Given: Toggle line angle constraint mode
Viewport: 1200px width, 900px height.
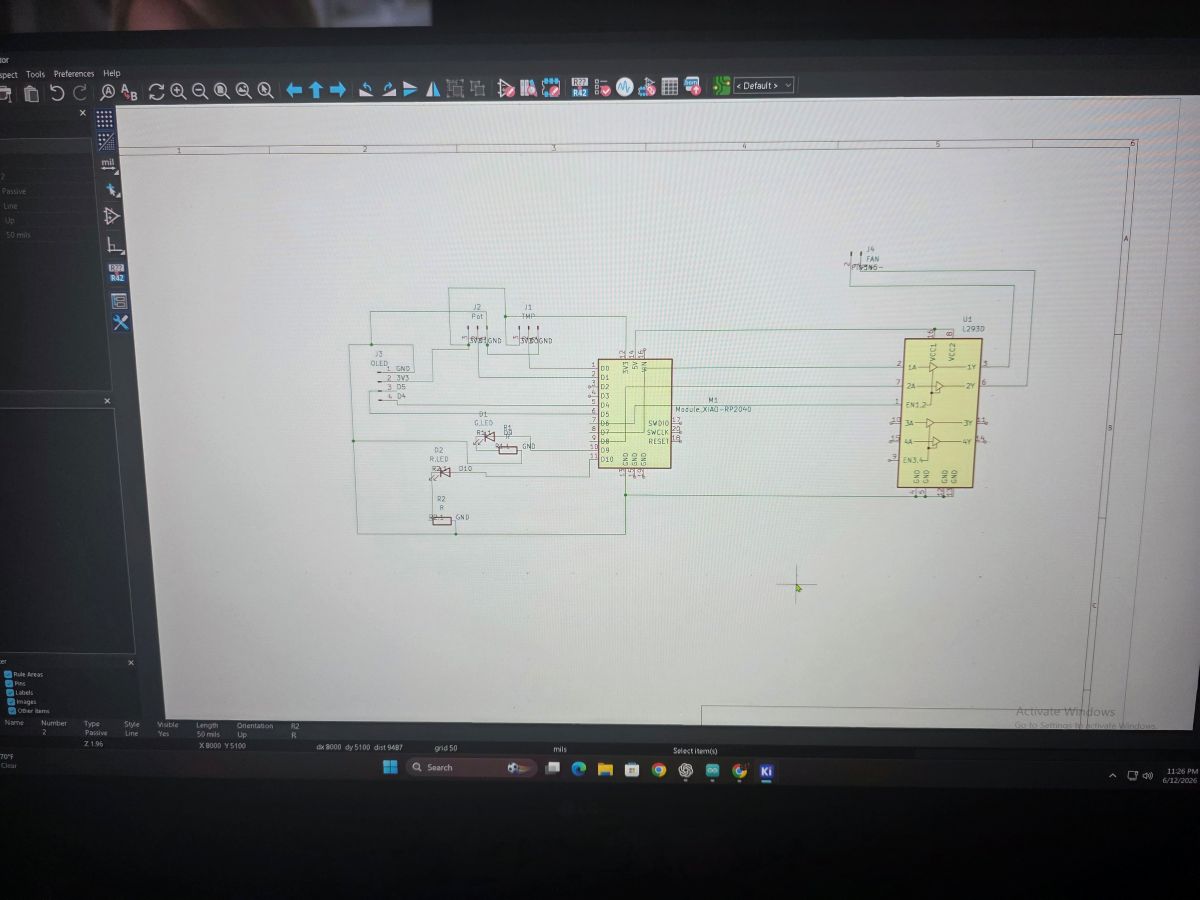Looking at the screenshot, I should (114, 245).
